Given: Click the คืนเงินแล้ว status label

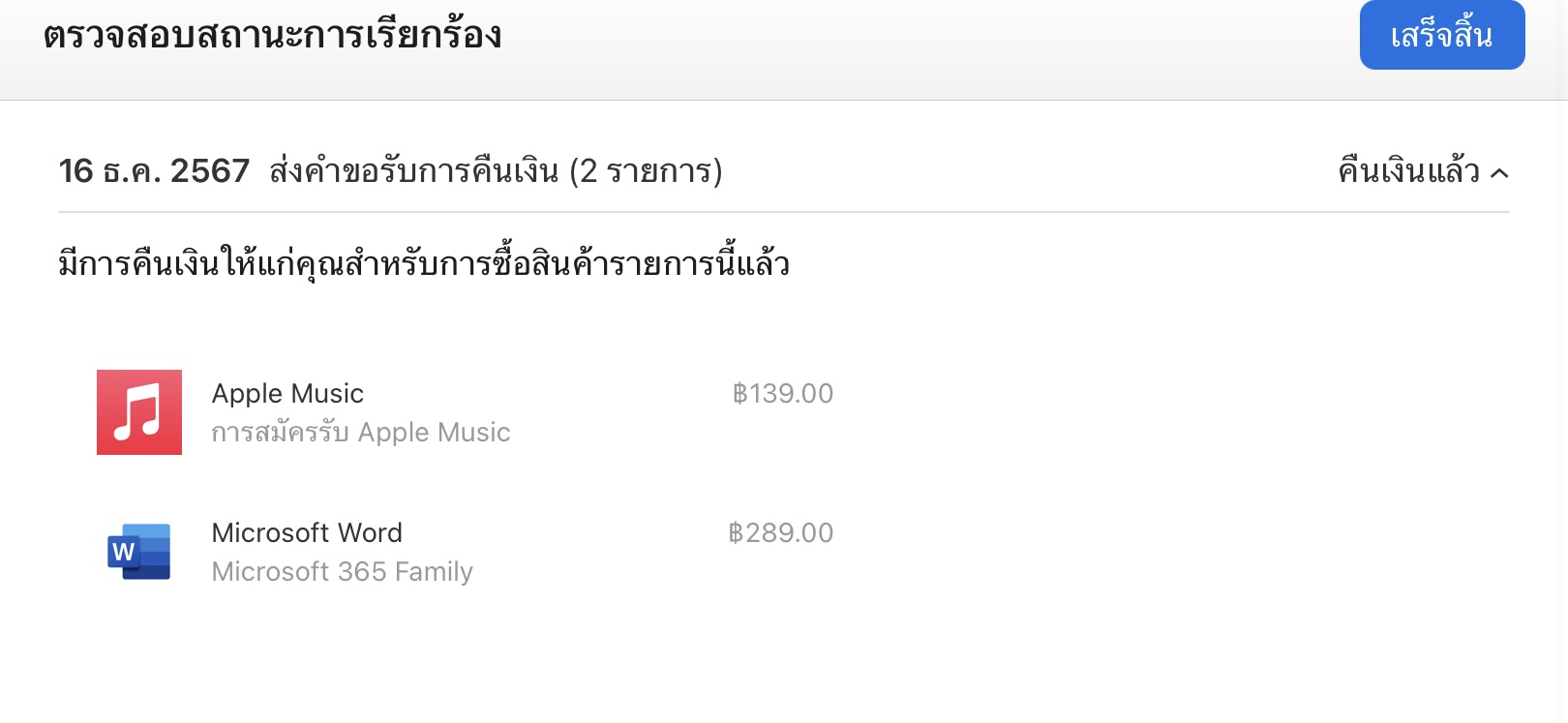Looking at the screenshot, I should point(1408,171).
